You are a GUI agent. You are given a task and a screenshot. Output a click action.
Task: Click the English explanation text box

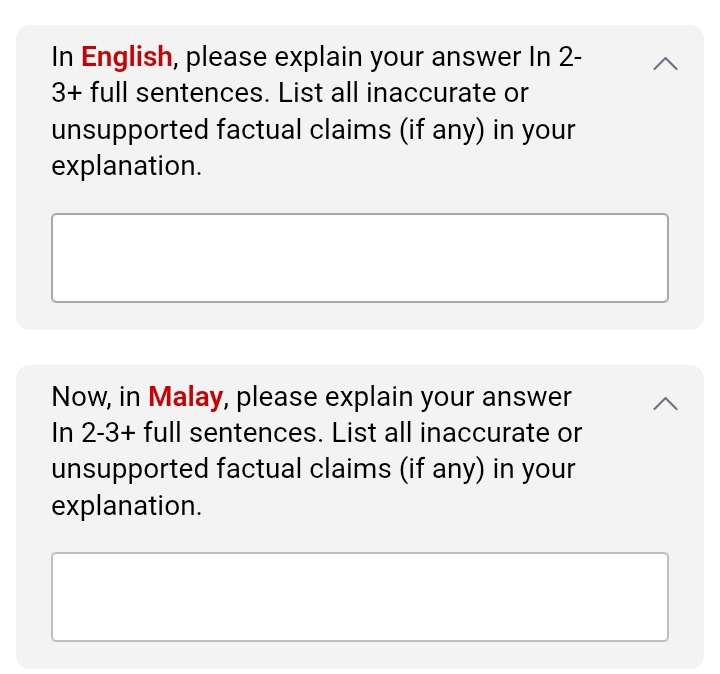(360, 258)
